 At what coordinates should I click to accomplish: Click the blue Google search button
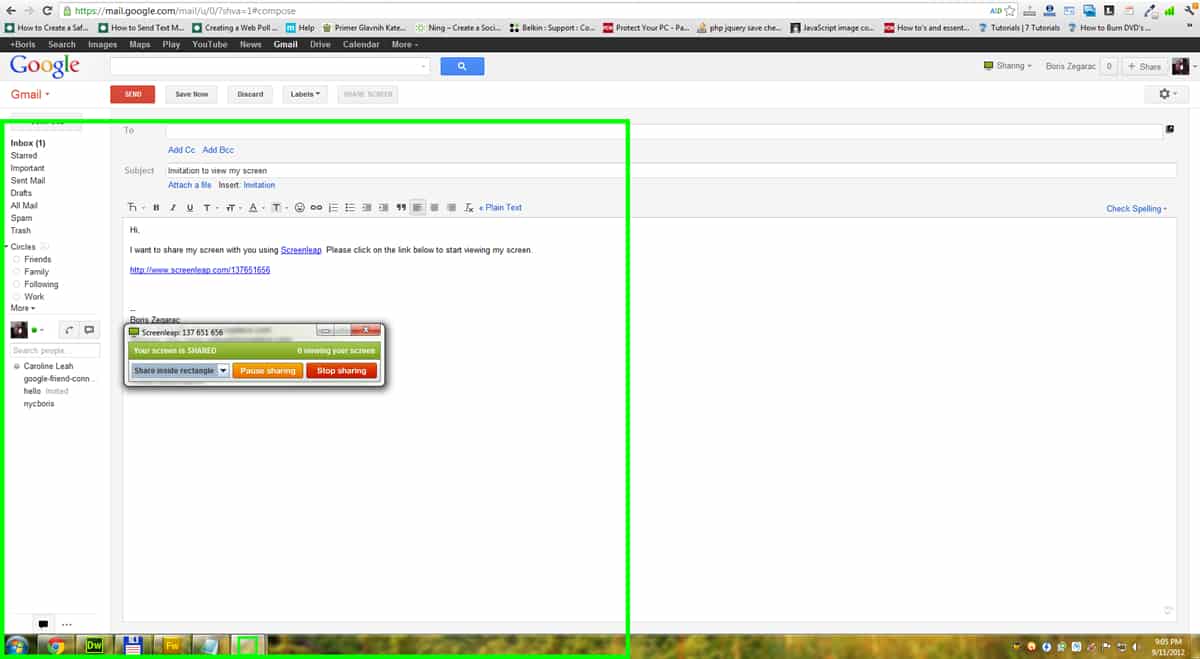(462, 66)
